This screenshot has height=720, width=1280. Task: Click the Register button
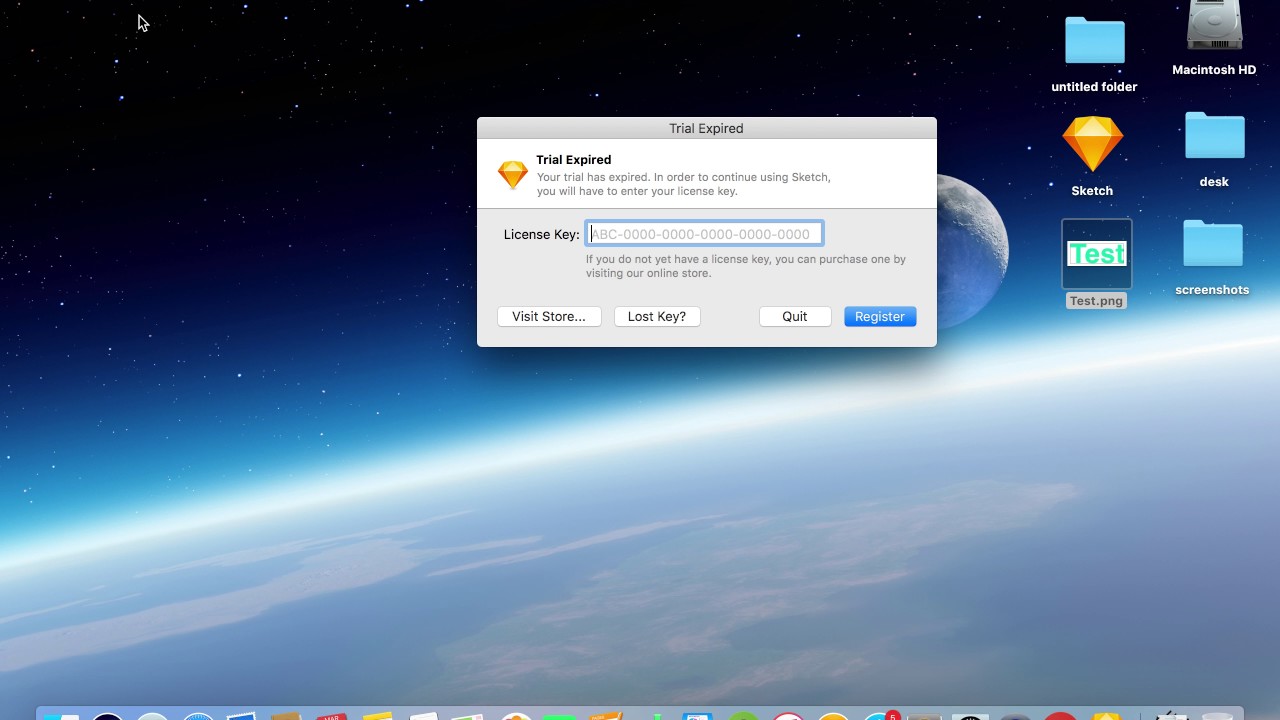[x=879, y=316]
